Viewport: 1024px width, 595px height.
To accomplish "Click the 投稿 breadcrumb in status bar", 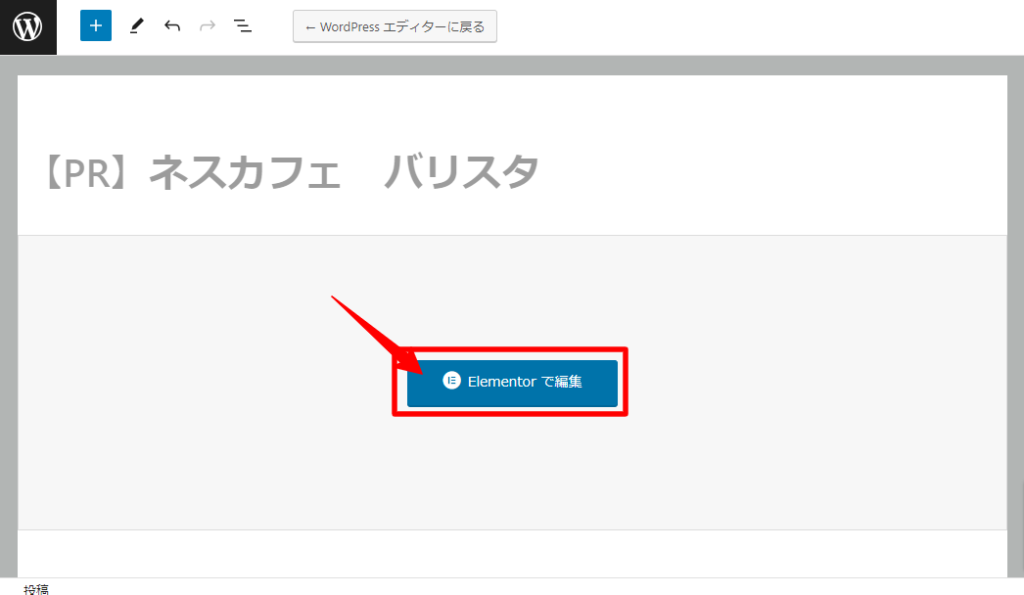I will pos(37,589).
